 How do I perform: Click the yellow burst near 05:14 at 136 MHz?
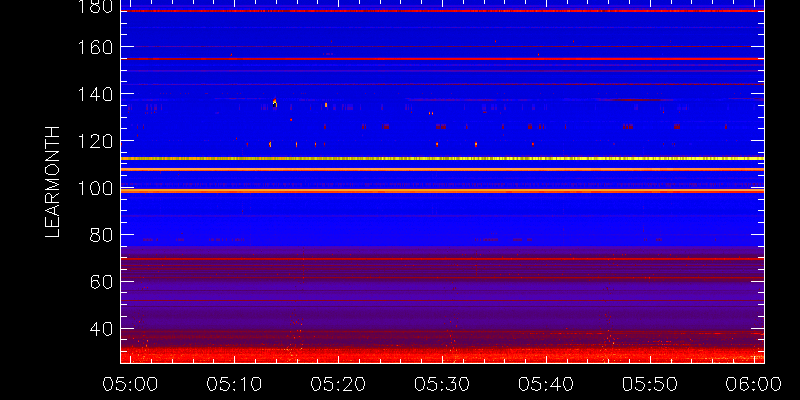pos(275,103)
